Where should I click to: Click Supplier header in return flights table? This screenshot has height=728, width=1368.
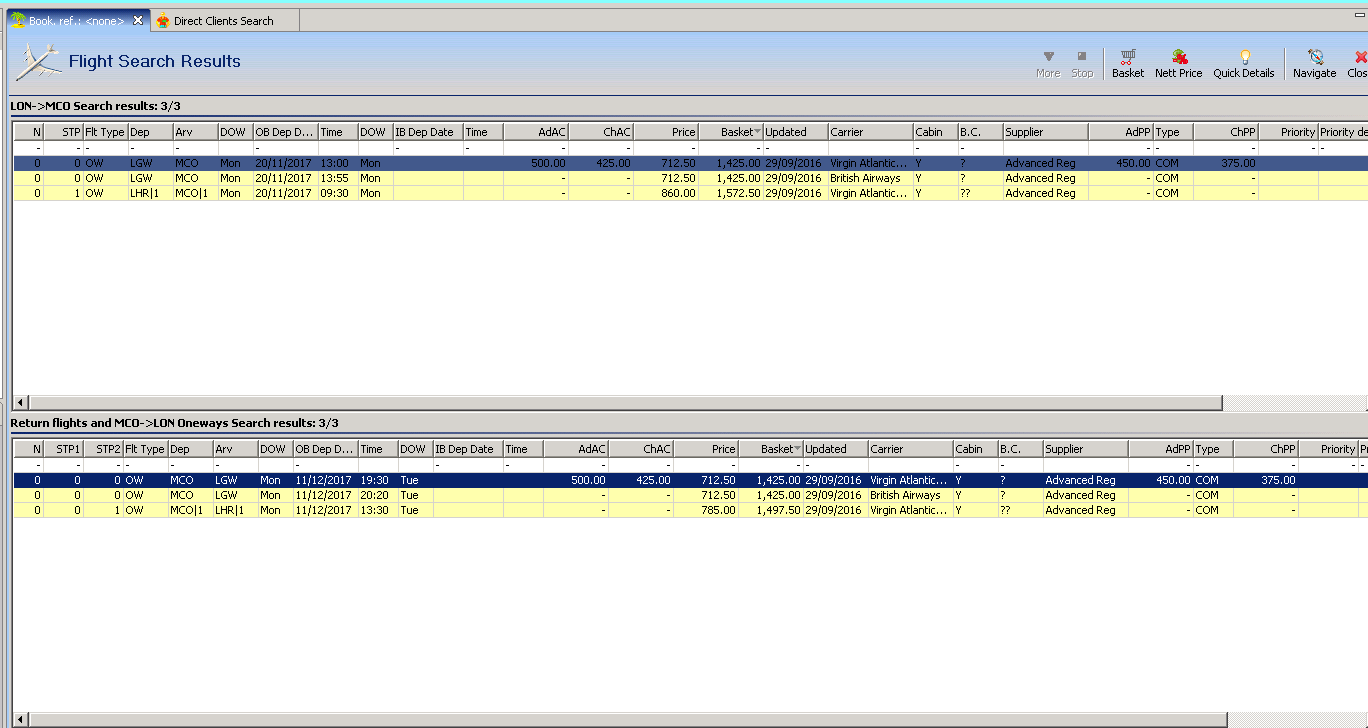click(1085, 449)
